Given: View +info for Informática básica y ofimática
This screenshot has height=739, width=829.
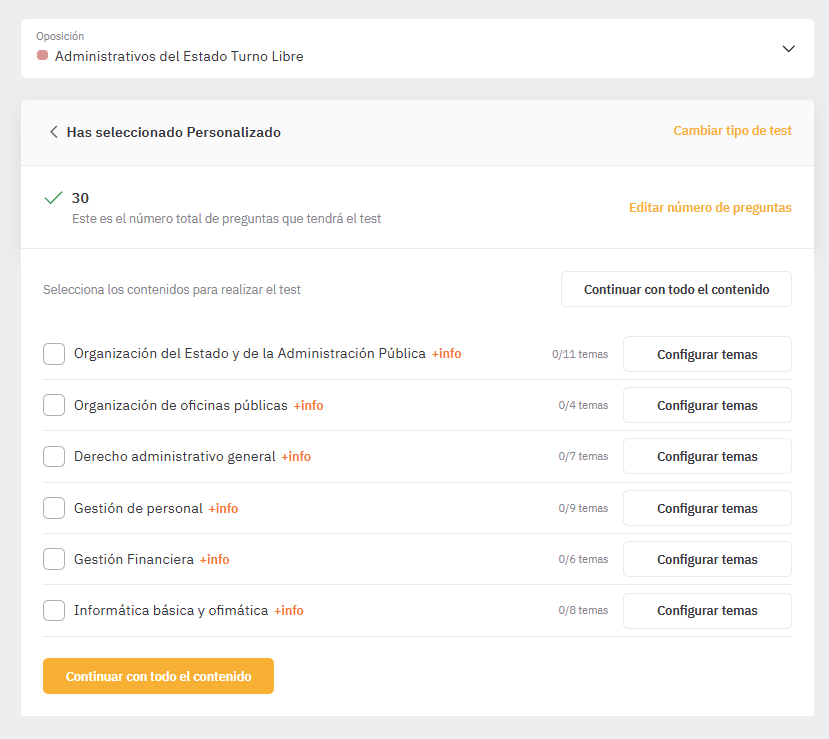Looking at the screenshot, I should [289, 611].
